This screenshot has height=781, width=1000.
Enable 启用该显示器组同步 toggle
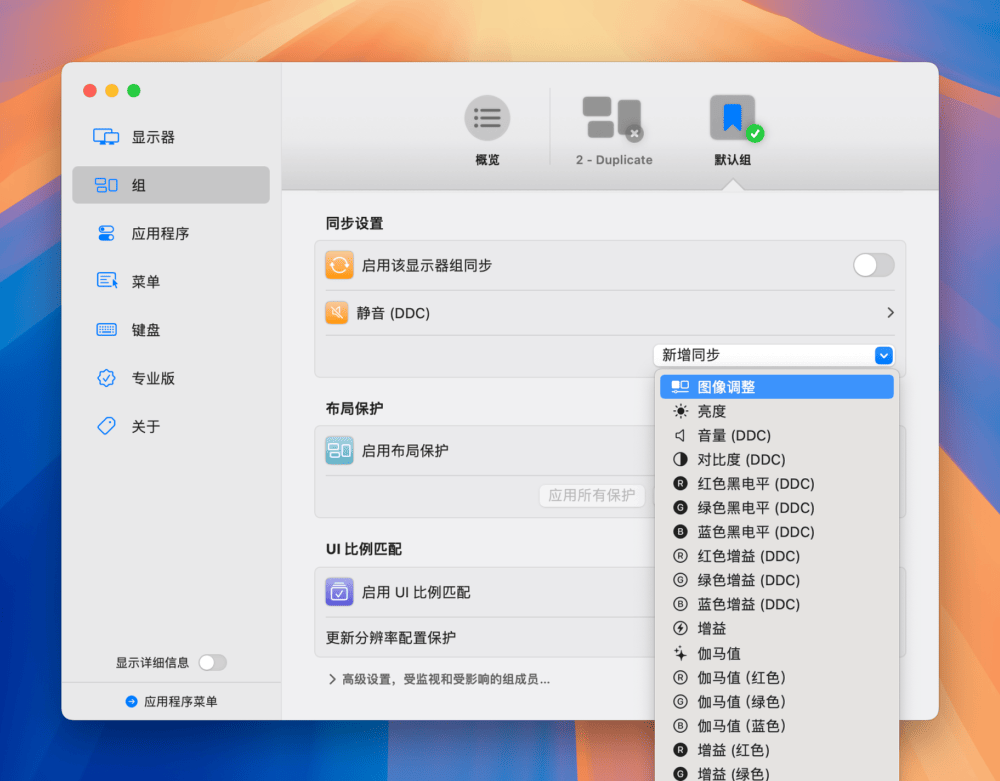[x=872, y=265]
